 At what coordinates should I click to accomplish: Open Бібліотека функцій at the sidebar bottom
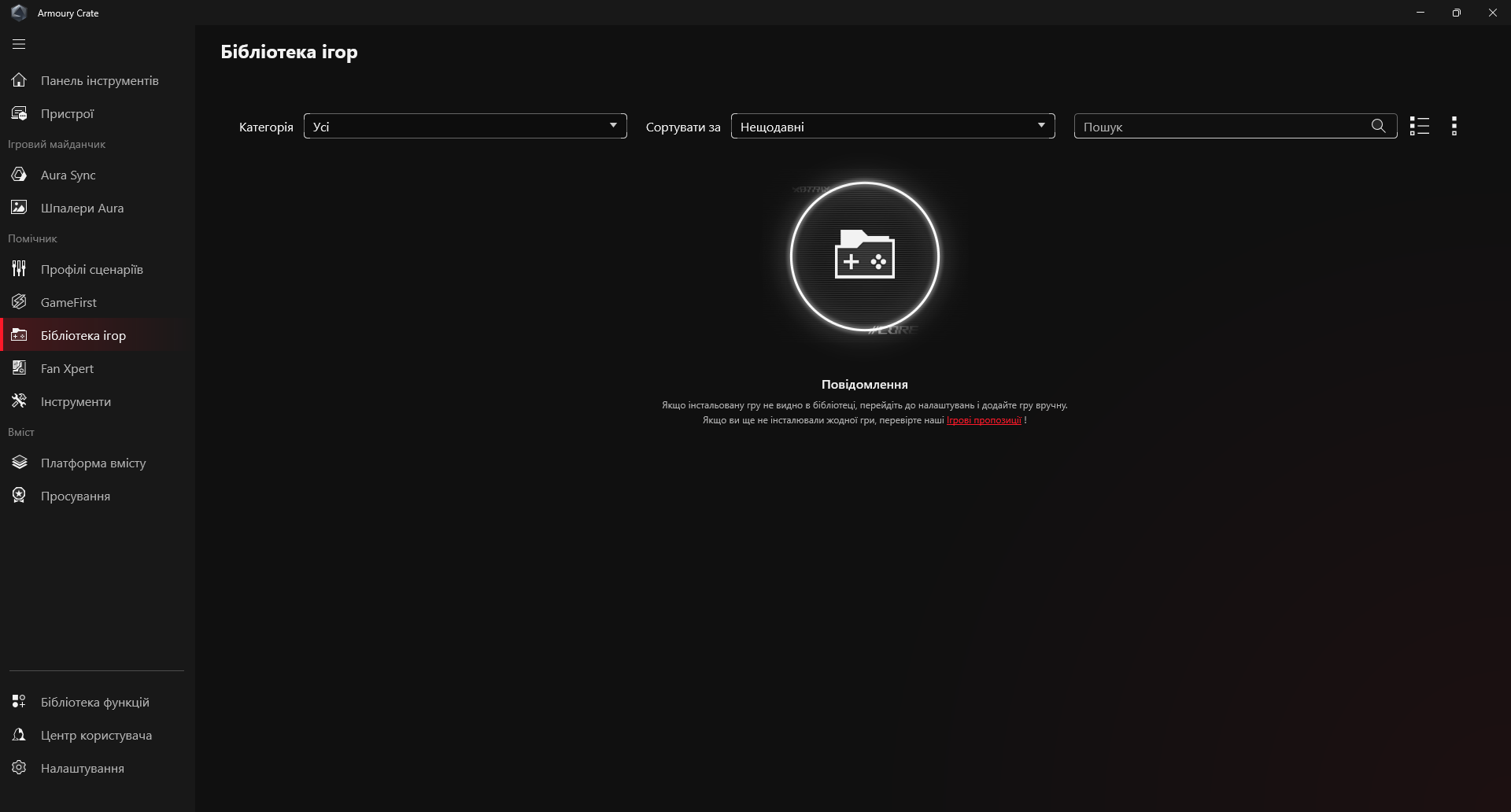[98, 702]
